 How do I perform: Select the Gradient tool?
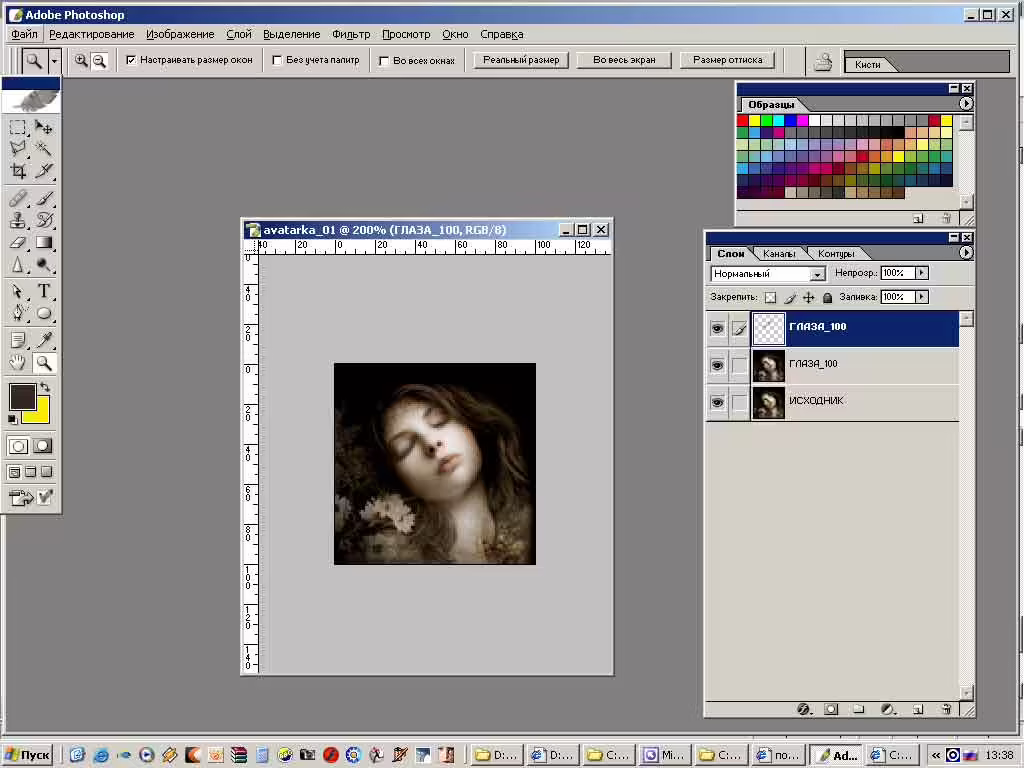pos(44,242)
